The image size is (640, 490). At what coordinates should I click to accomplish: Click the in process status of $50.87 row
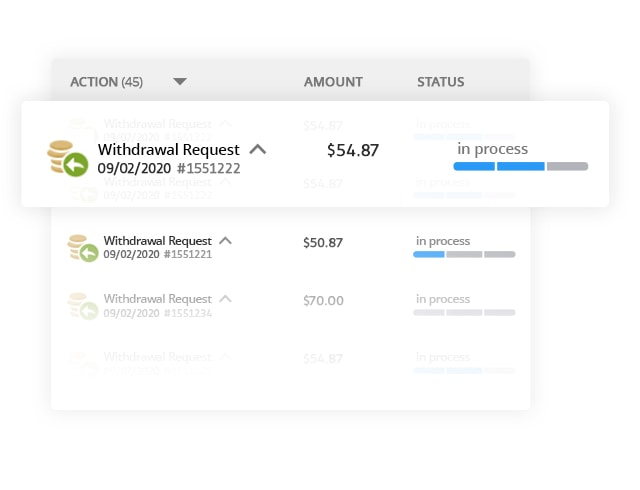point(443,241)
